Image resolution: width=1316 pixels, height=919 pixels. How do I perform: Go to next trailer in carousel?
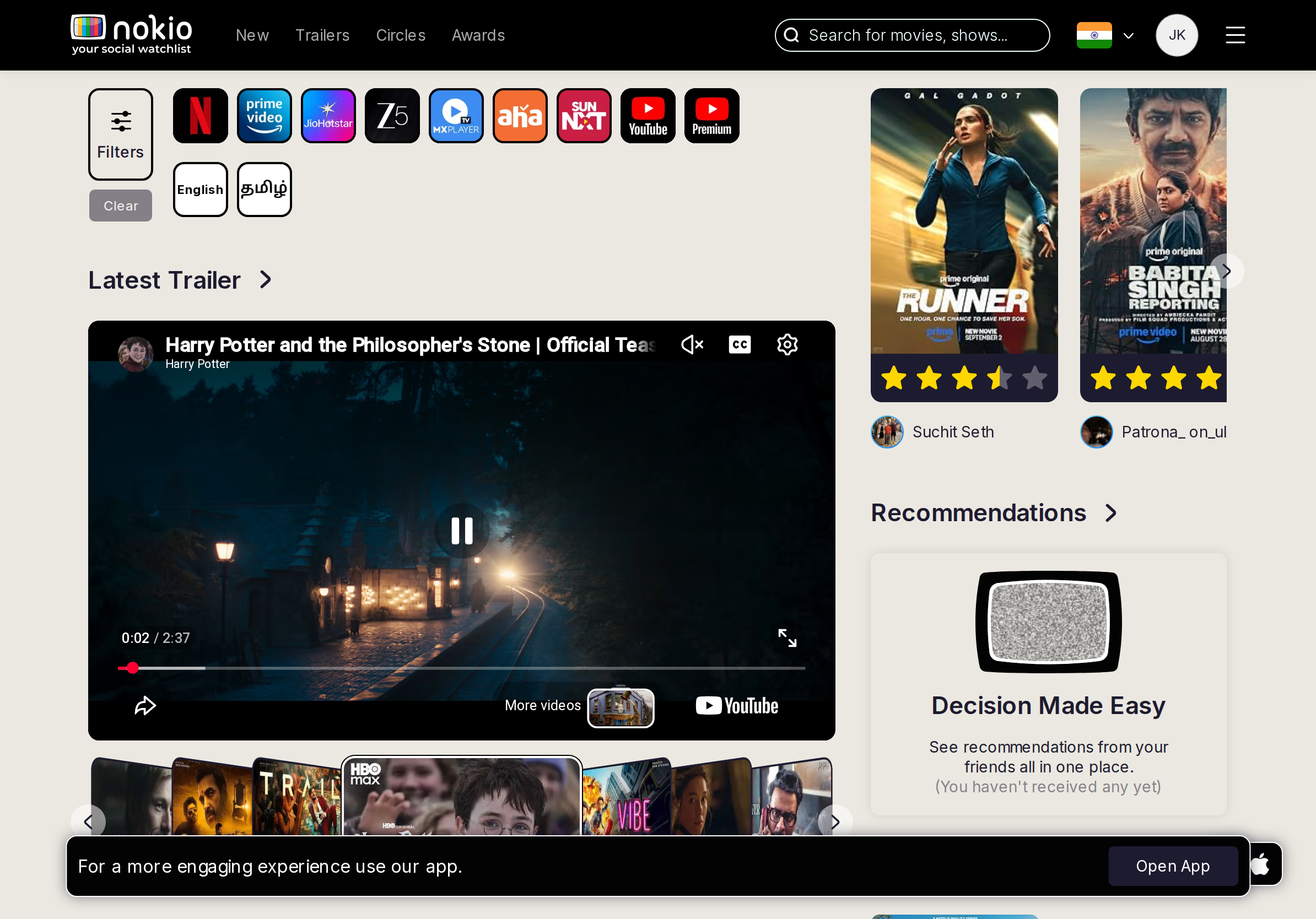[x=835, y=822]
